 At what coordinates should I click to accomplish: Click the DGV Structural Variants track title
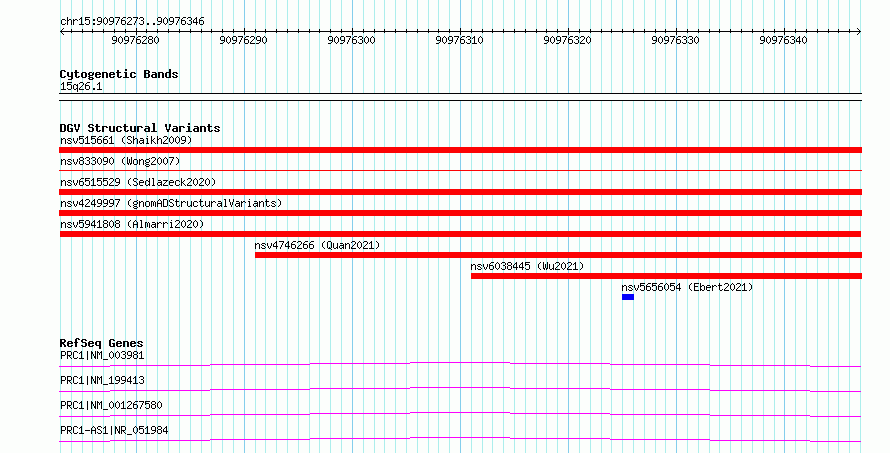(x=140, y=128)
